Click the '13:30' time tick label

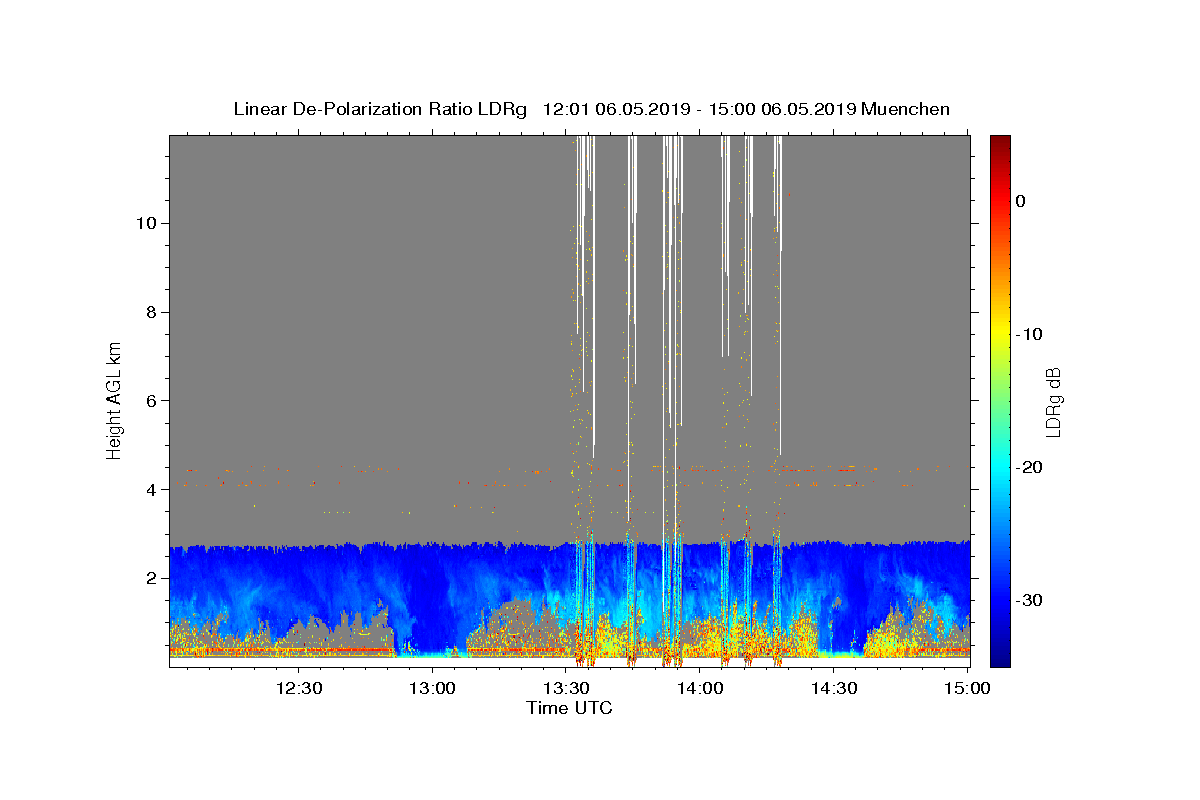point(566,688)
